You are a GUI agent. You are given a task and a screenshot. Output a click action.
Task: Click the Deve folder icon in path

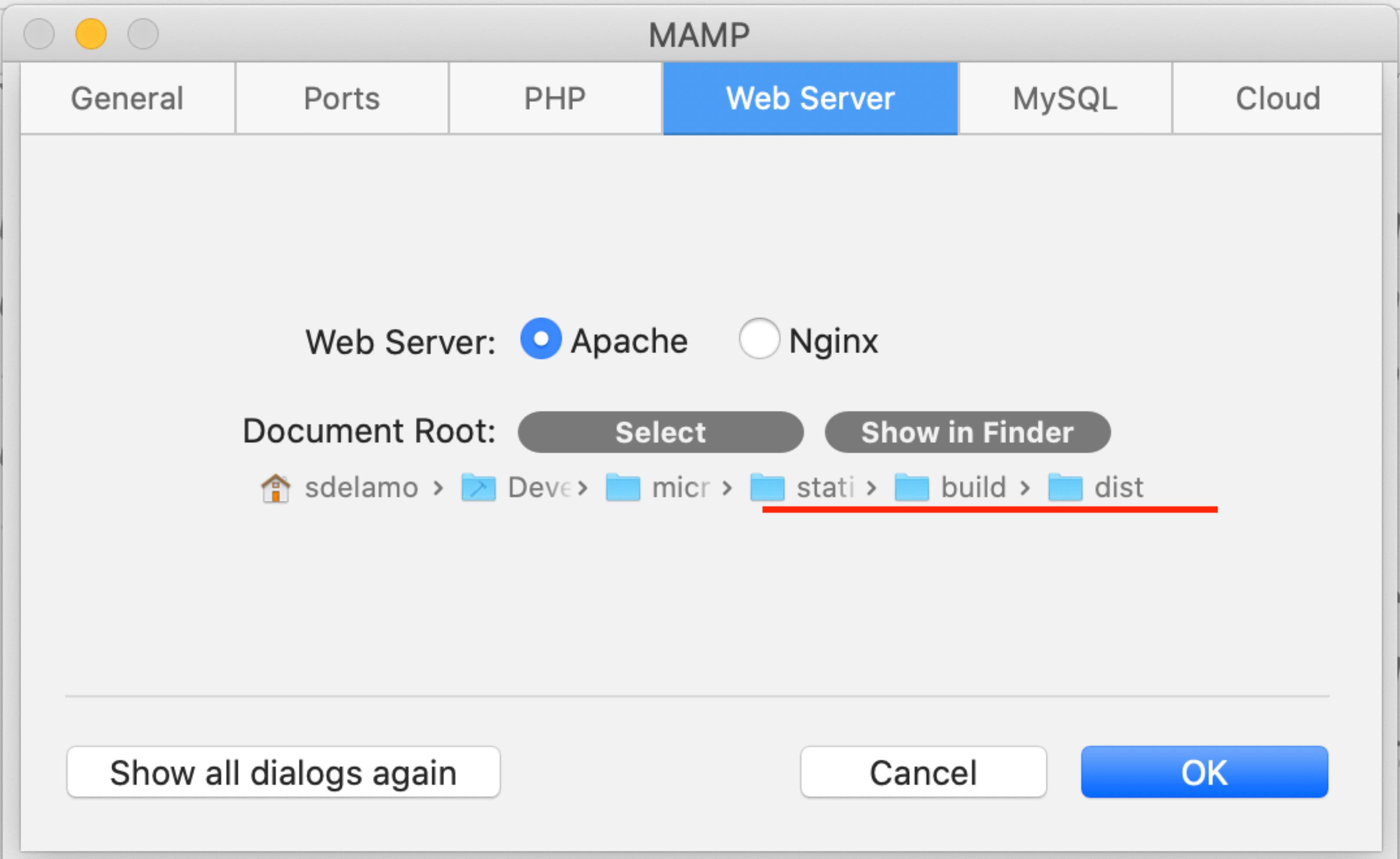[x=478, y=488]
